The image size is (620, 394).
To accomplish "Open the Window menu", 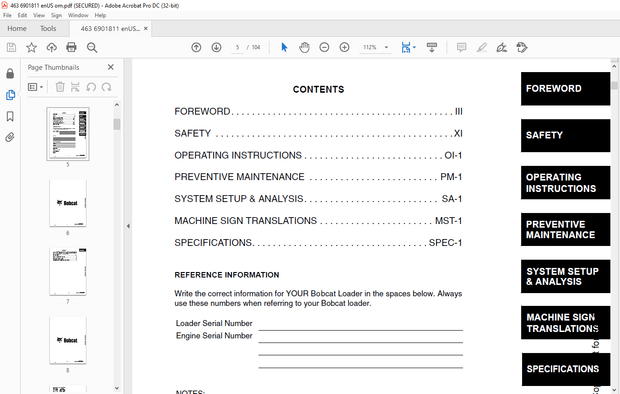I will (78, 15).
